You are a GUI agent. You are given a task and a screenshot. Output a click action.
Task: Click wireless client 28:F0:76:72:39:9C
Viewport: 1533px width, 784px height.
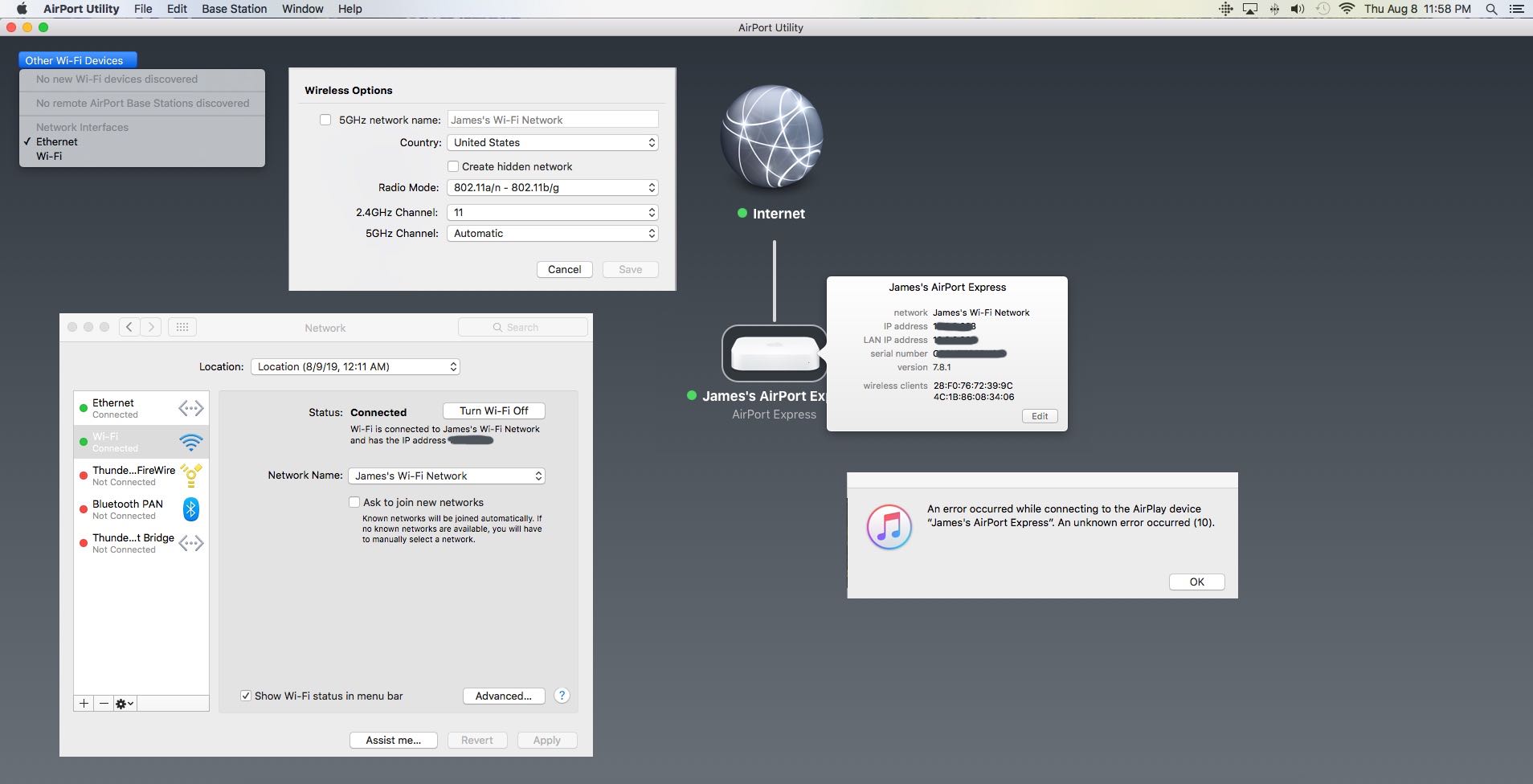973,386
